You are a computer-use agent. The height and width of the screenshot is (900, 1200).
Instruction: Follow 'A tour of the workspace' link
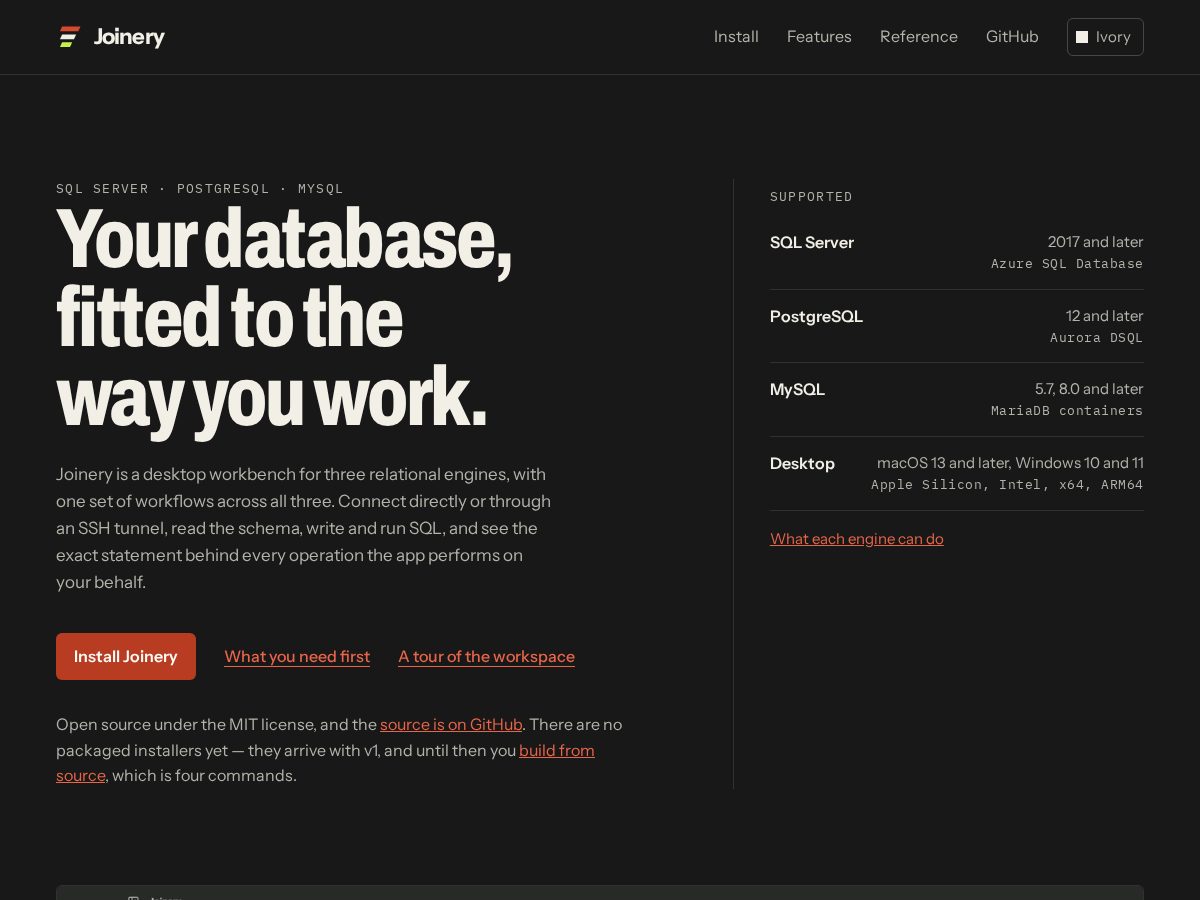coord(486,656)
